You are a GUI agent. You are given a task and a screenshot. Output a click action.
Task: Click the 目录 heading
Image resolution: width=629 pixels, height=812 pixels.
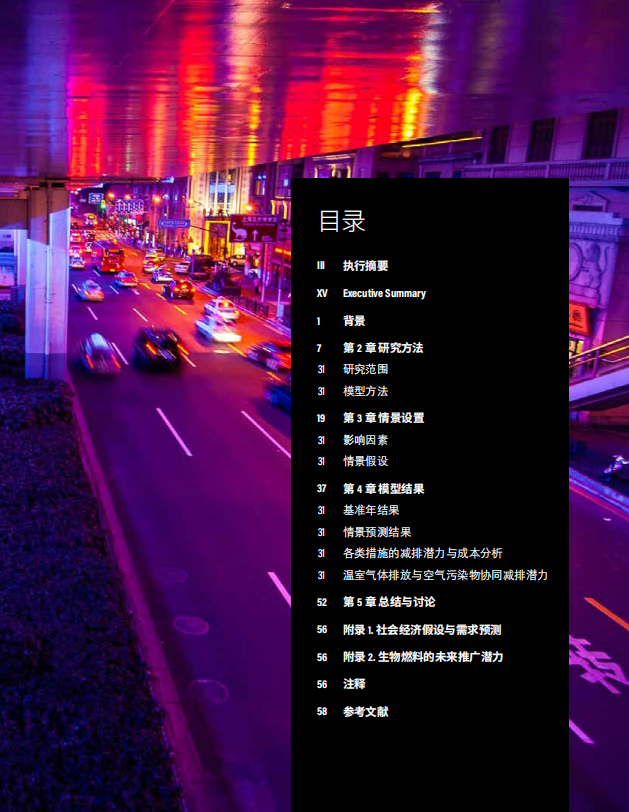342,221
